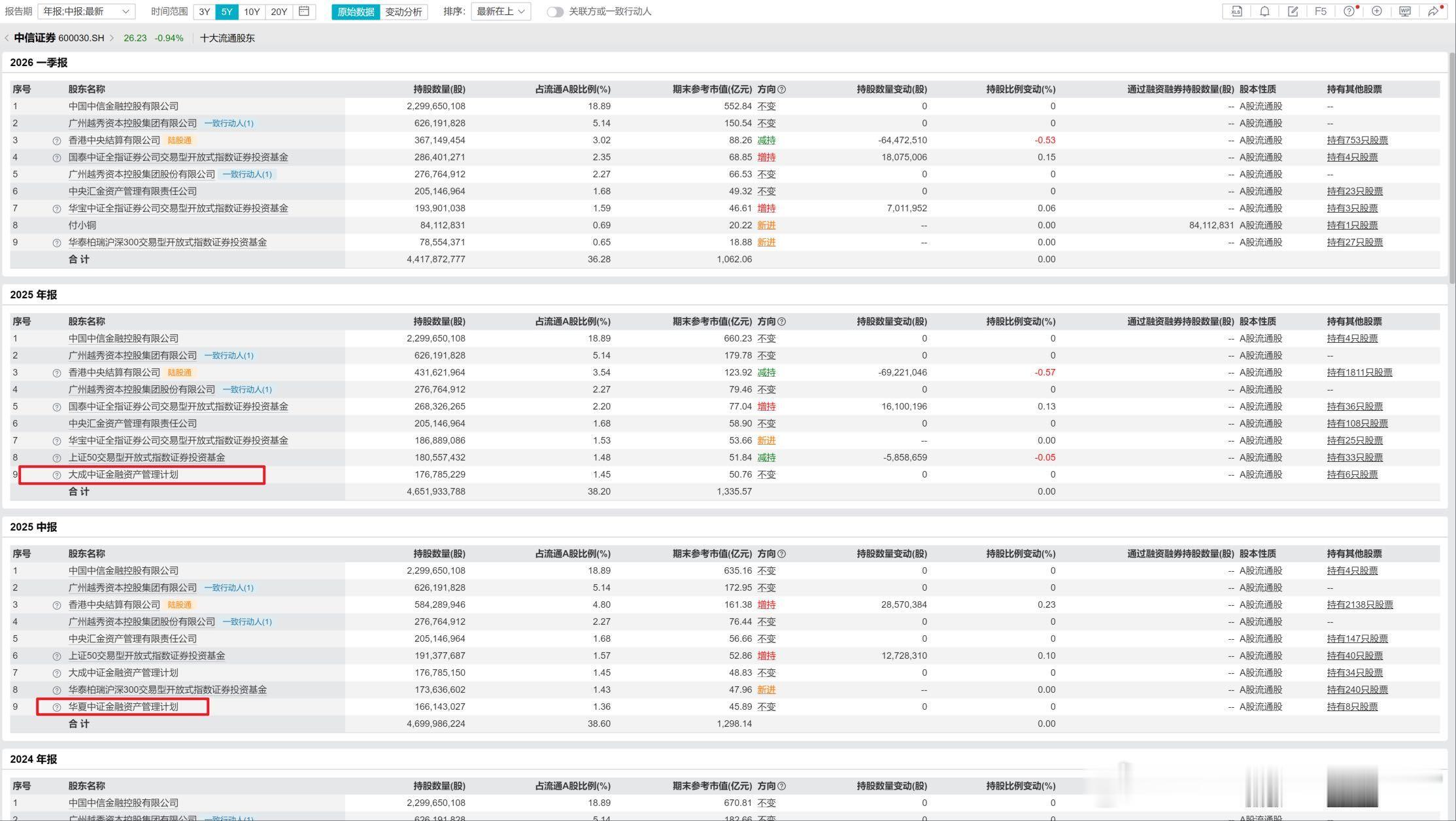Click the share arrow icon
This screenshot has height=821, width=1456.
[x=1432, y=11]
